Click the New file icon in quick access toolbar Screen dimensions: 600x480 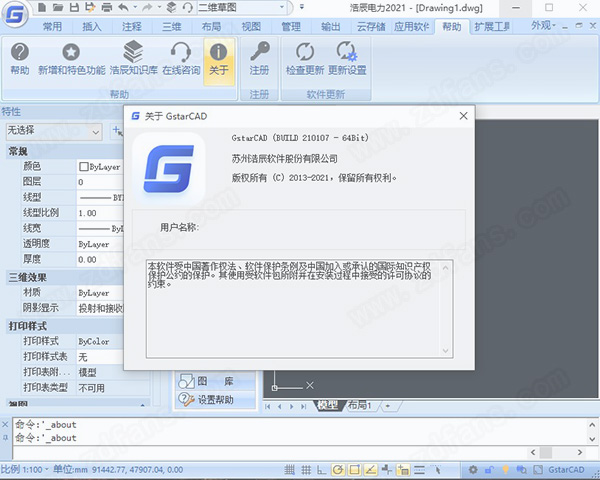click(42, 7)
